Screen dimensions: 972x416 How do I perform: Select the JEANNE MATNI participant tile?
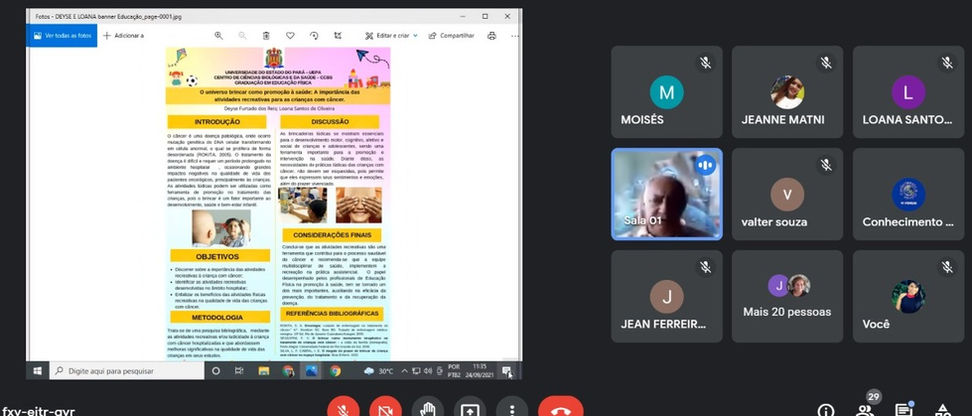(787, 92)
